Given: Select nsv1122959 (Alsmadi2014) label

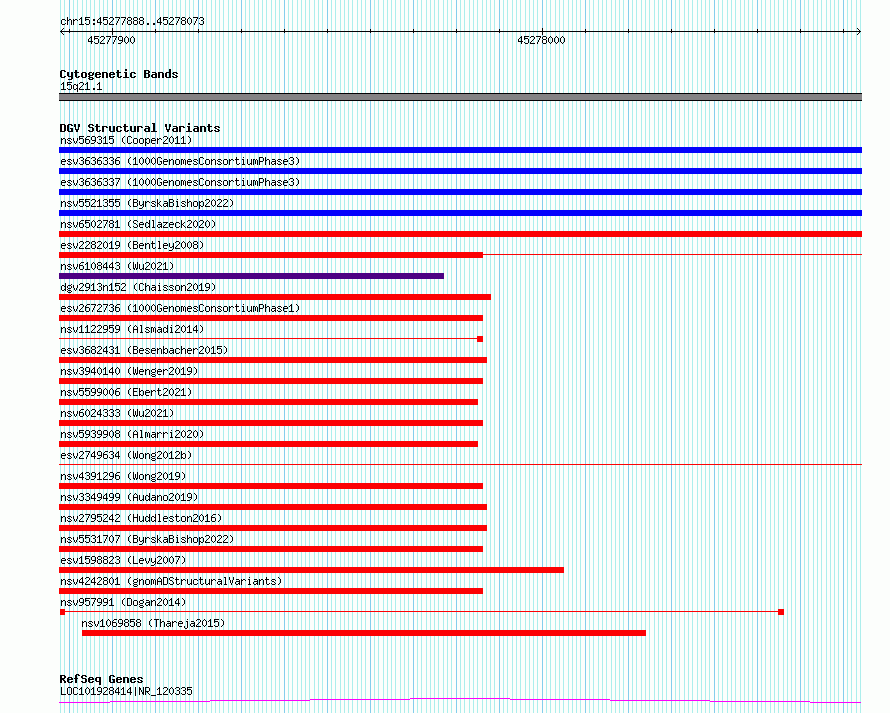Looking at the screenshot, I should point(132,329).
